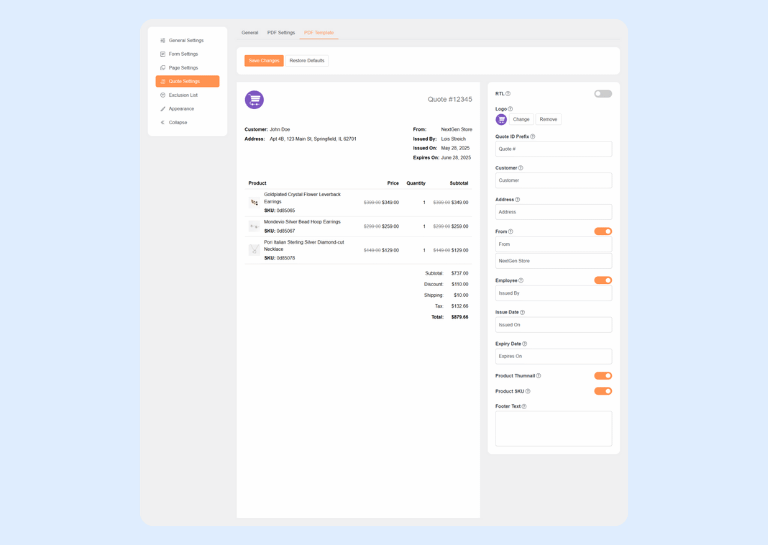768x545 pixels.
Task: Disable the Product Thumbnail toggle
Action: [603, 376]
